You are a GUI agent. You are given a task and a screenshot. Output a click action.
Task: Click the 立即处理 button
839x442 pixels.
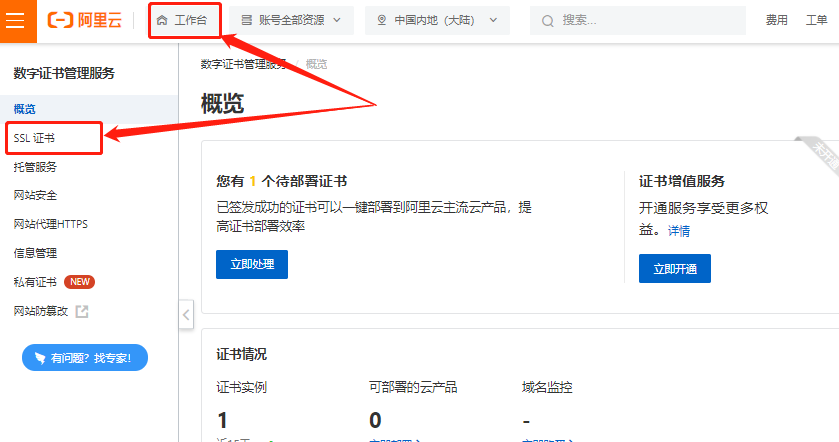point(252,264)
